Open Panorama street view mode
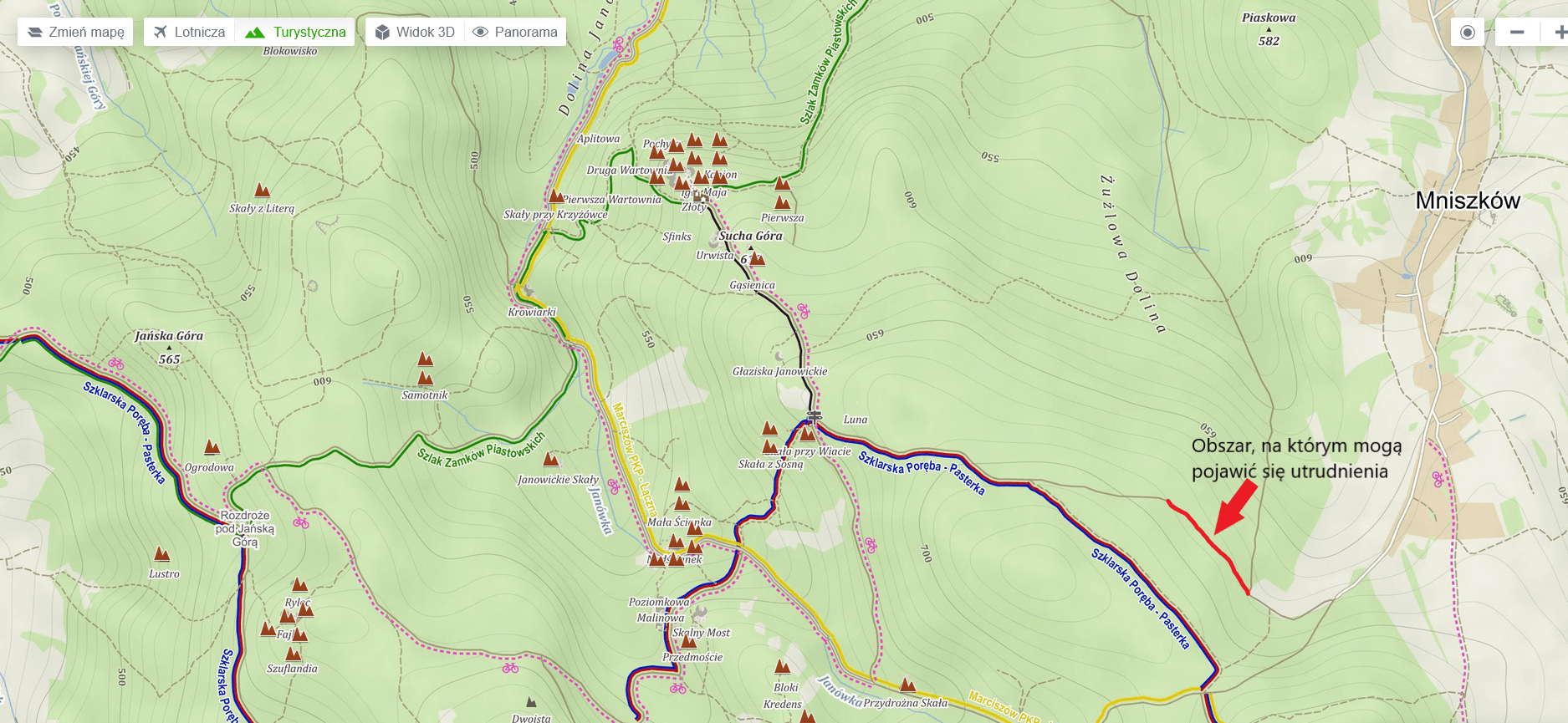This screenshot has height=723, width=1568. coord(515,33)
